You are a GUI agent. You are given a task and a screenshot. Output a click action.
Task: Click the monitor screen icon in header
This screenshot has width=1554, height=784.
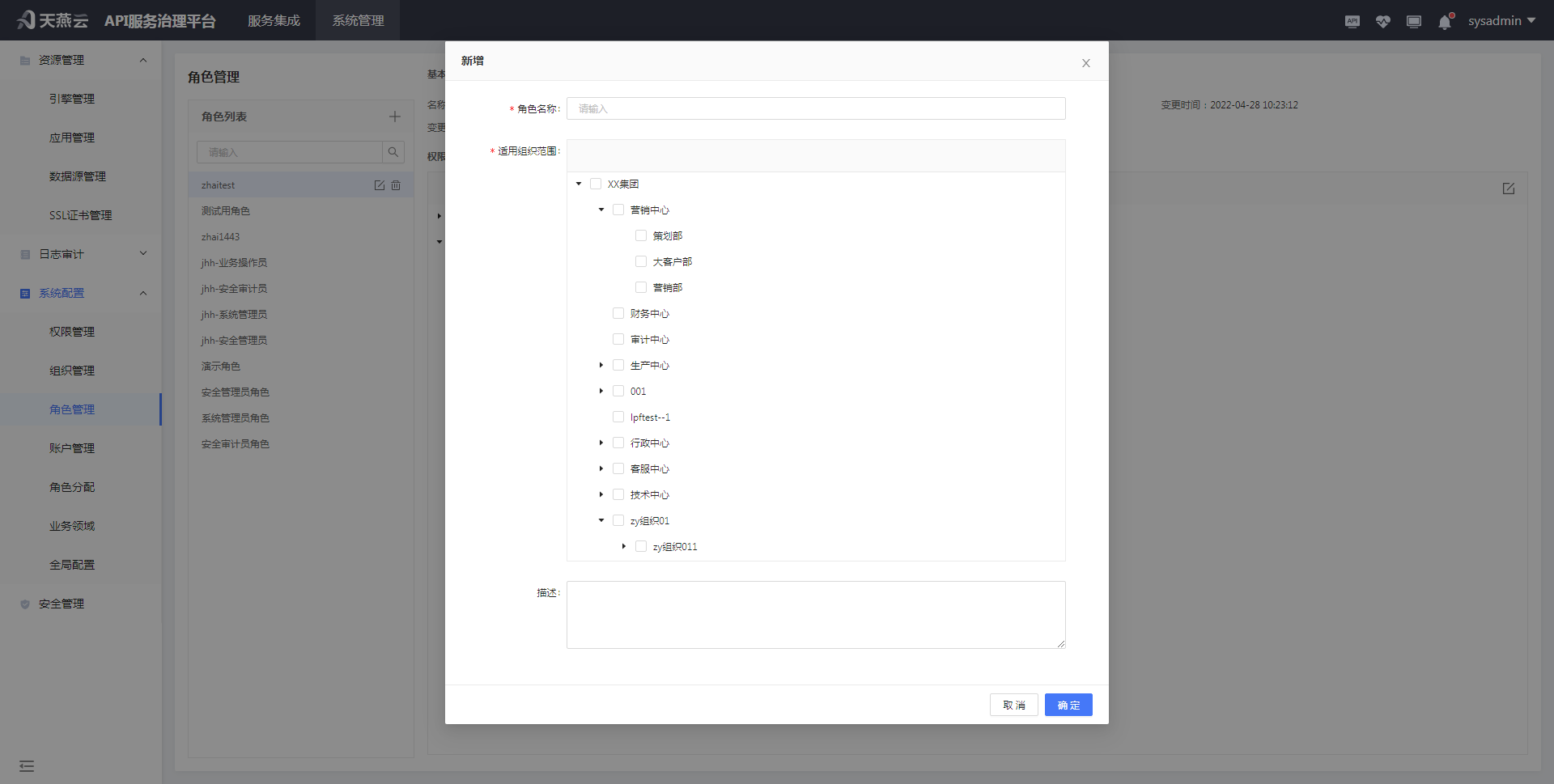[1414, 22]
